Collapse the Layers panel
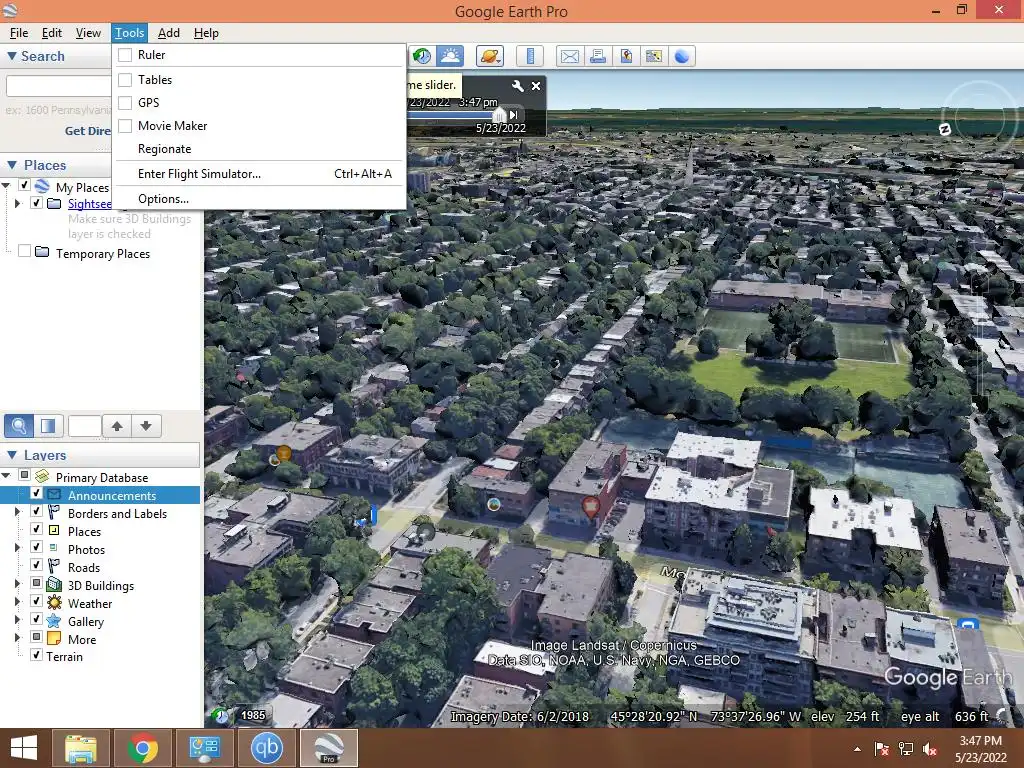Image resolution: width=1024 pixels, height=768 pixels. 12,455
